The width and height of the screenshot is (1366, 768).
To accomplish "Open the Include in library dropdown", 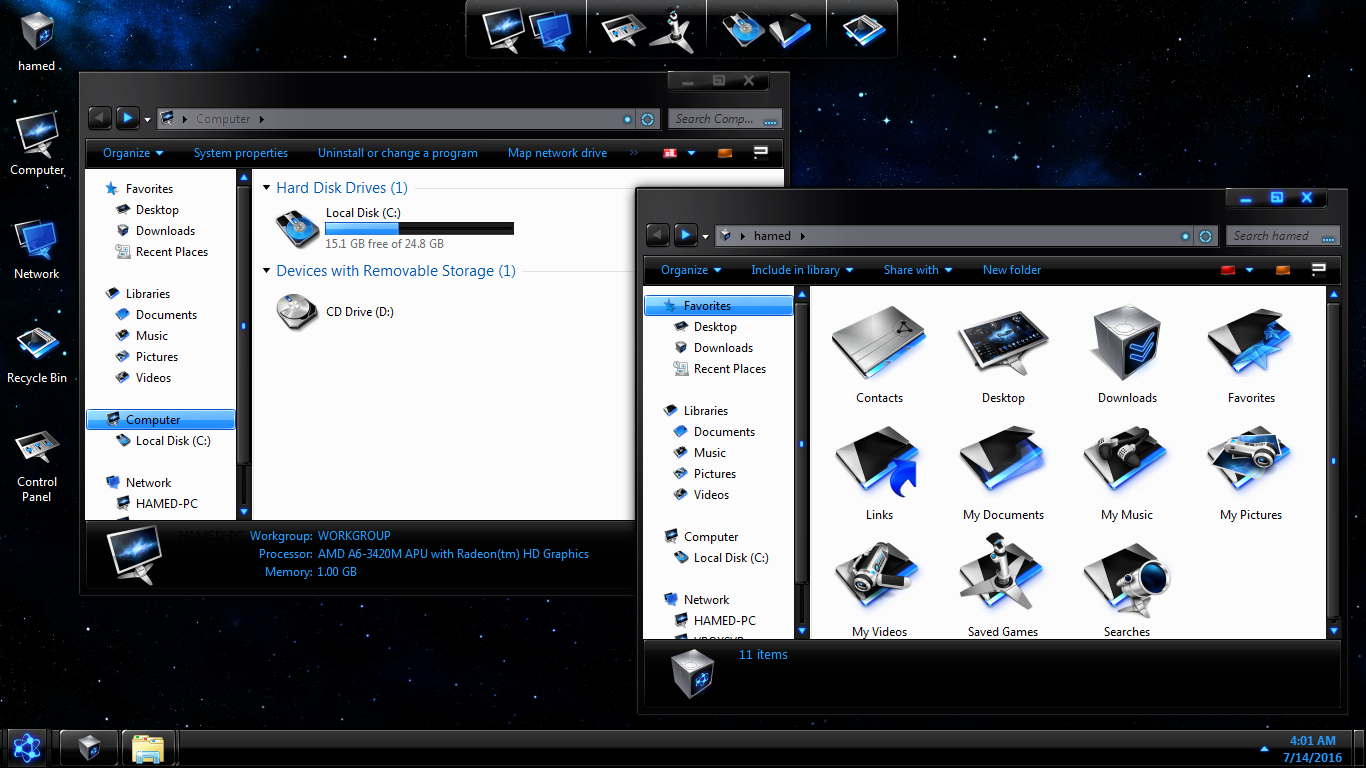I will [802, 270].
